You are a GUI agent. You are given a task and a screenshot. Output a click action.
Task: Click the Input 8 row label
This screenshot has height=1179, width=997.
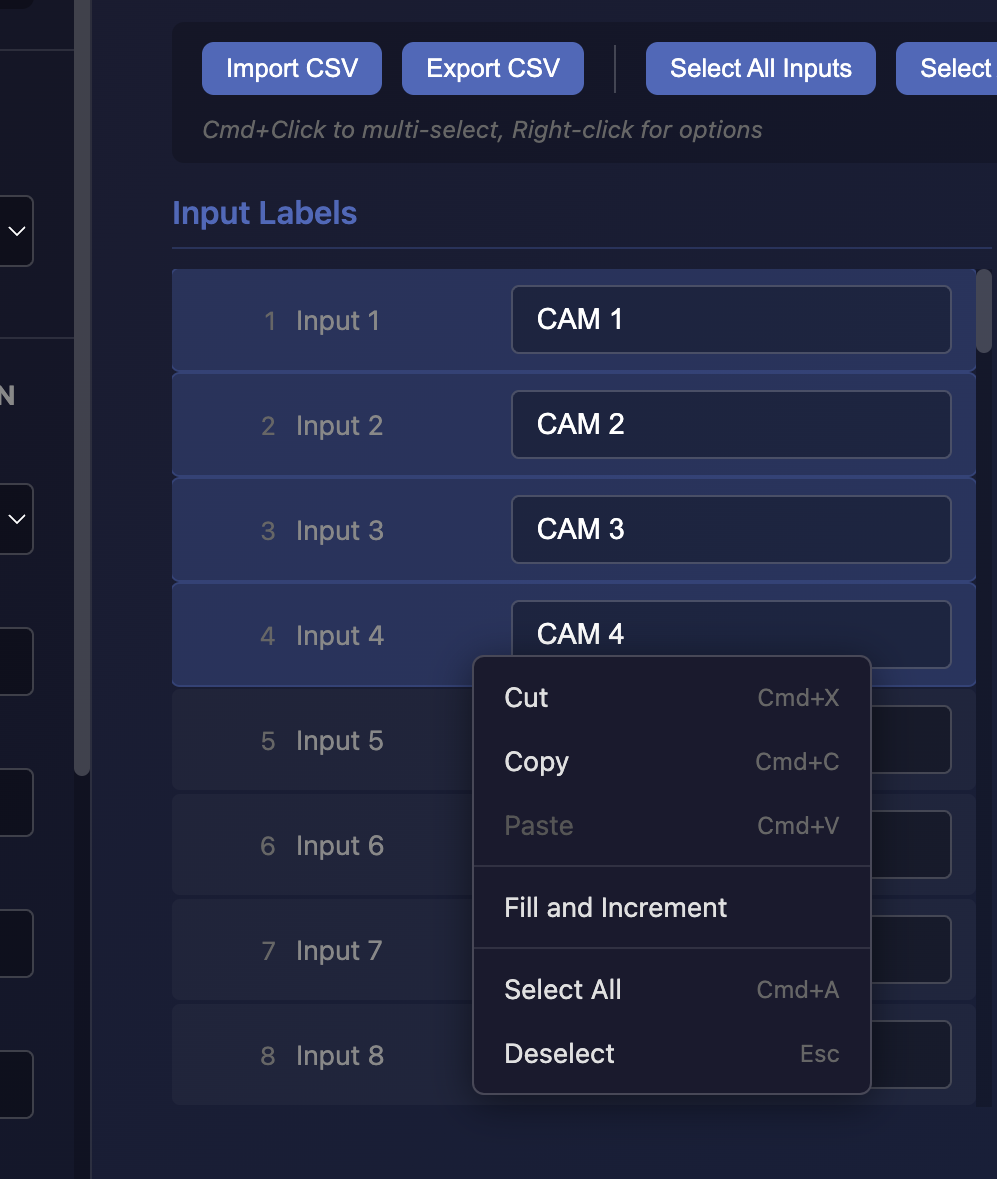pyautogui.click(x=340, y=1055)
